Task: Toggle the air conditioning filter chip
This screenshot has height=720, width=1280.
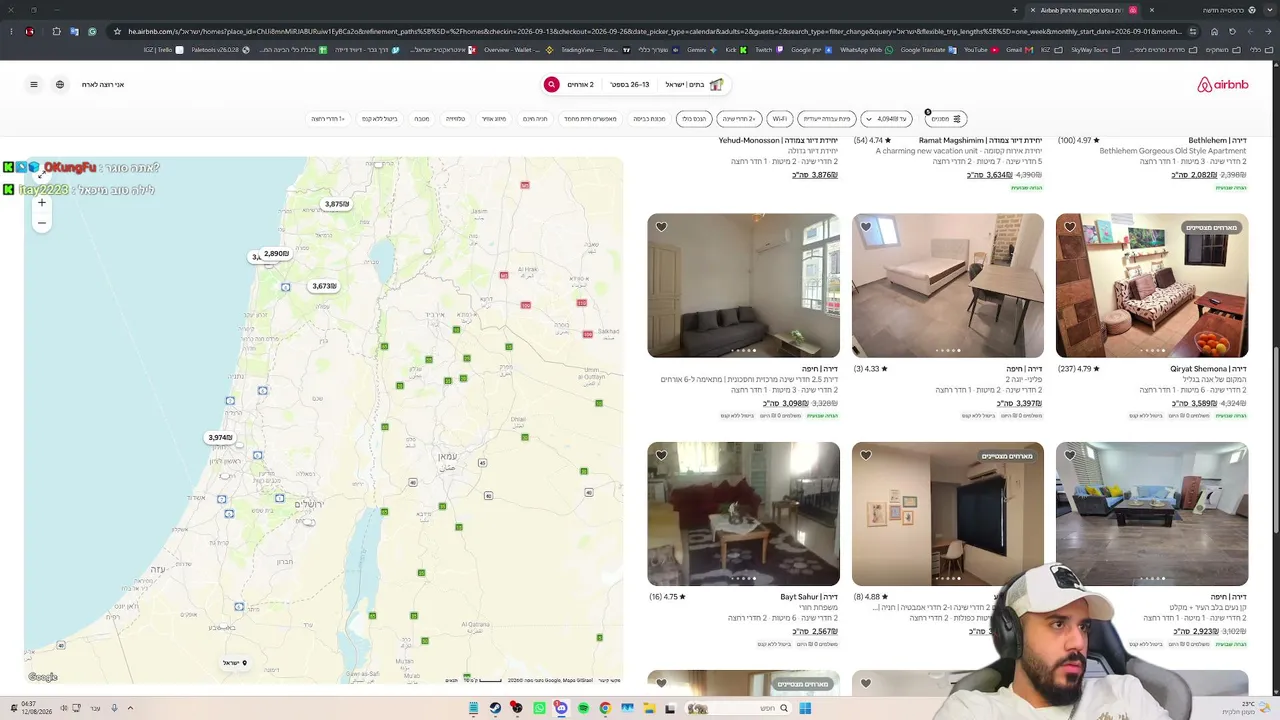Action: [494, 119]
